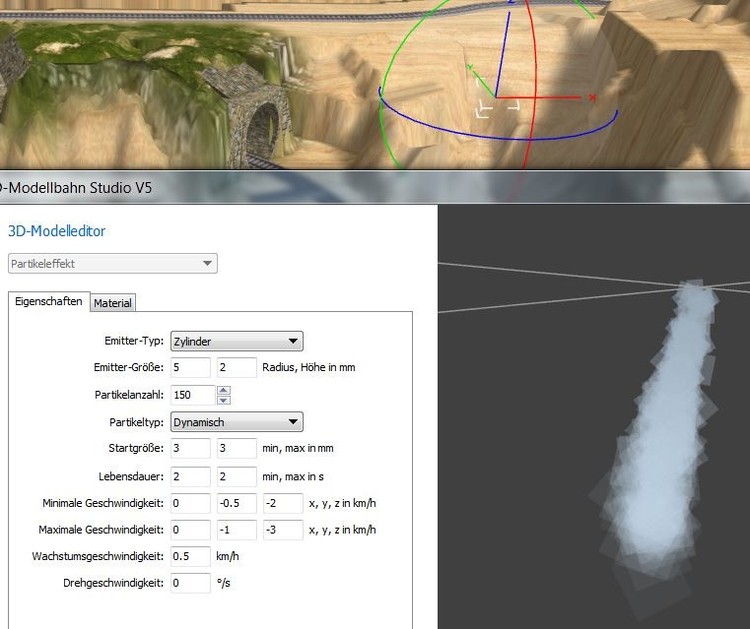This screenshot has width=750, height=629.
Task: Expand the Emitter-Typ Zylinder dropdown
Action: [x=236, y=341]
